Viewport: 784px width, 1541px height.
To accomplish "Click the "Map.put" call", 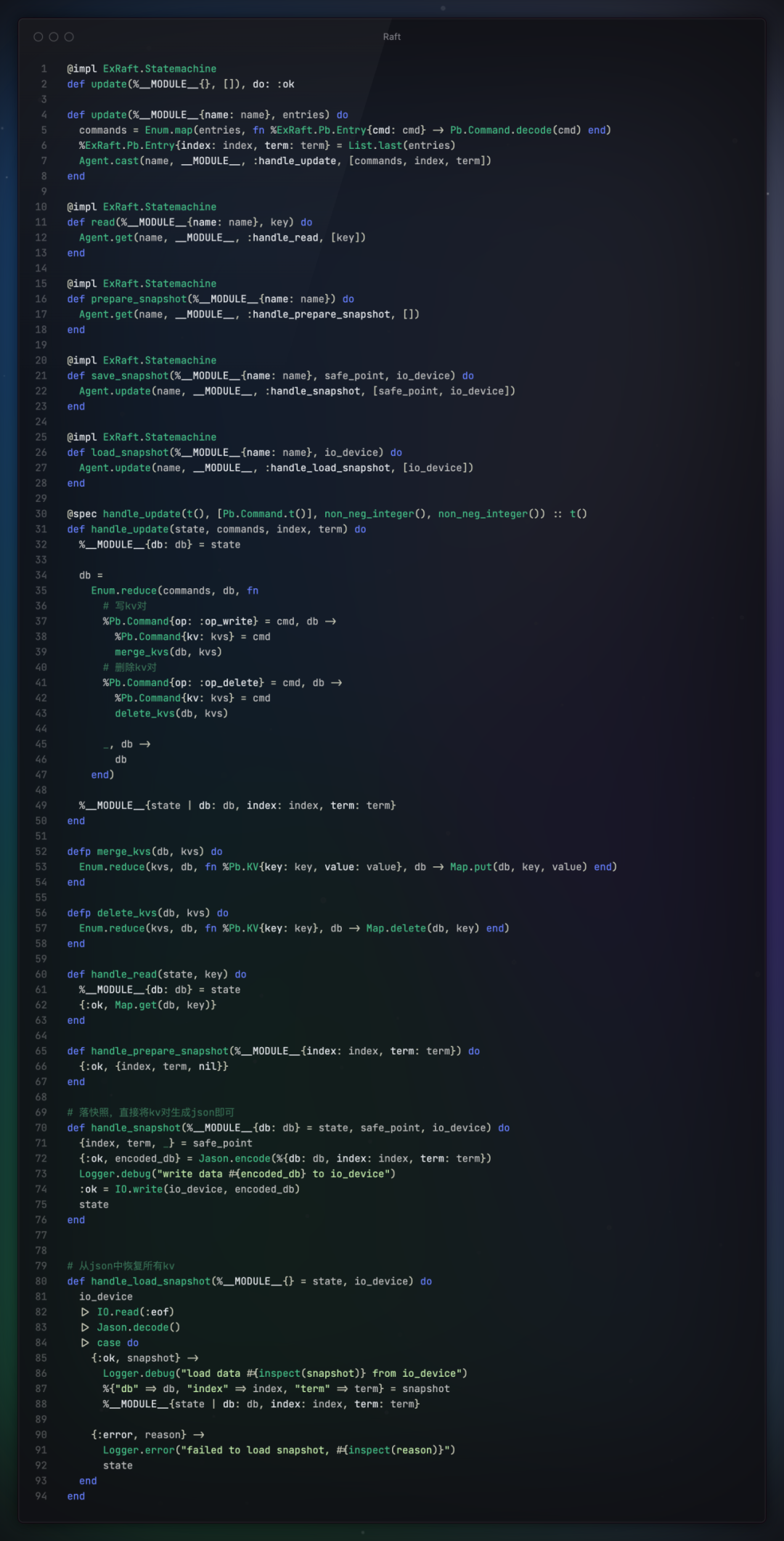I will point(471,867).
